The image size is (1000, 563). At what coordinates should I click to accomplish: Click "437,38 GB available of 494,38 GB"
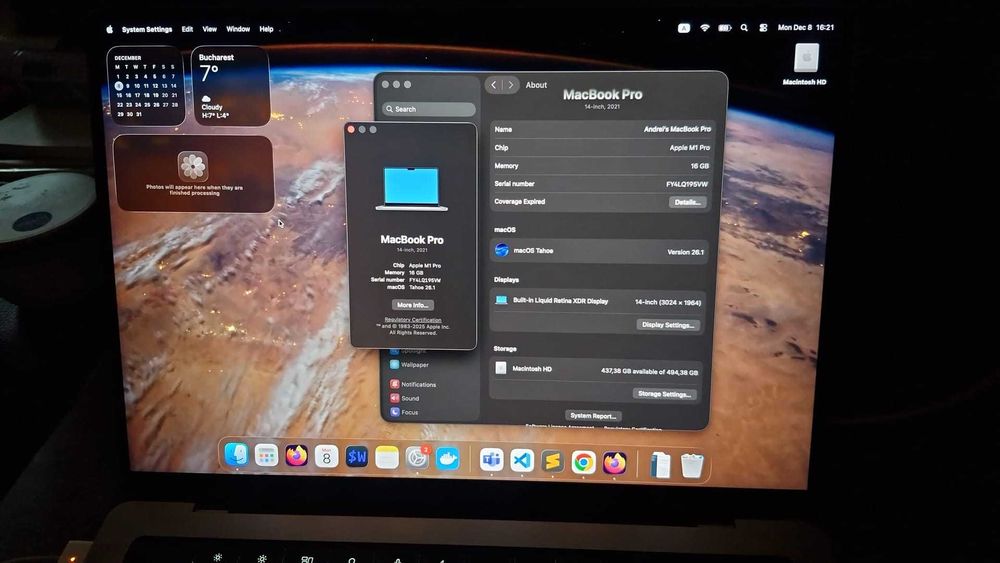[649, 372]
